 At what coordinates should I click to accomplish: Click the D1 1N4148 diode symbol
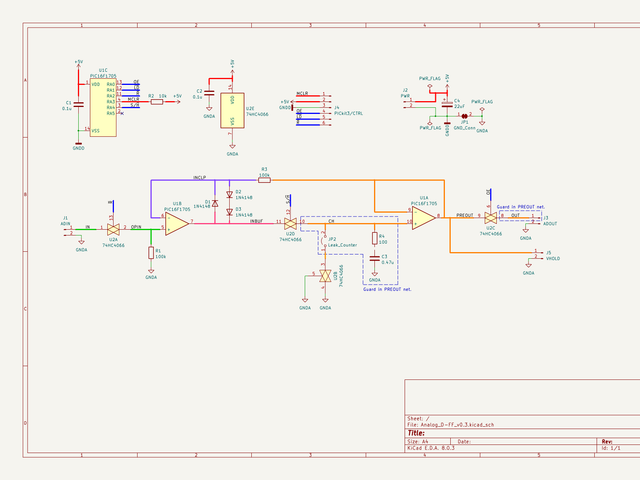[x=215, y=203]
